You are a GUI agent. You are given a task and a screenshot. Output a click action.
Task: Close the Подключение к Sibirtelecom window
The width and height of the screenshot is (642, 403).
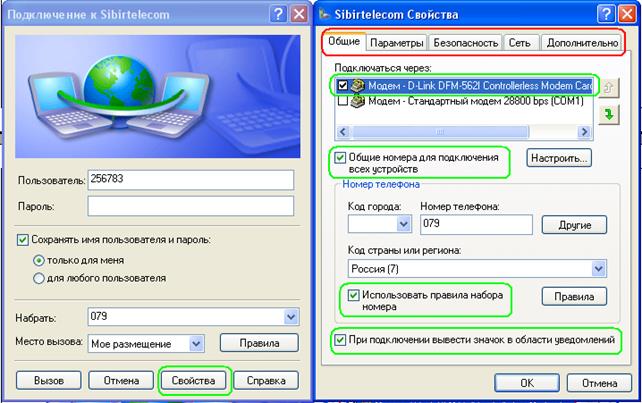299,14
